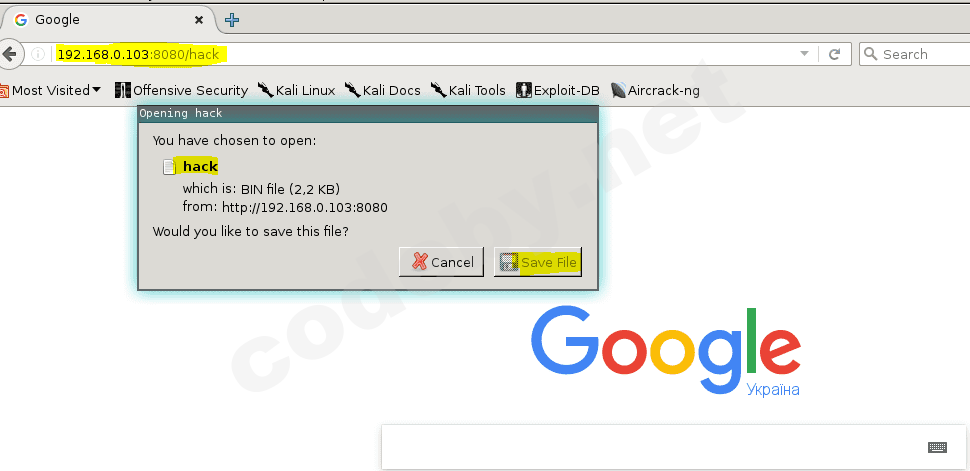Open the Offensive Security bookmark
970x471 pixels.
[x=181, y=90]
